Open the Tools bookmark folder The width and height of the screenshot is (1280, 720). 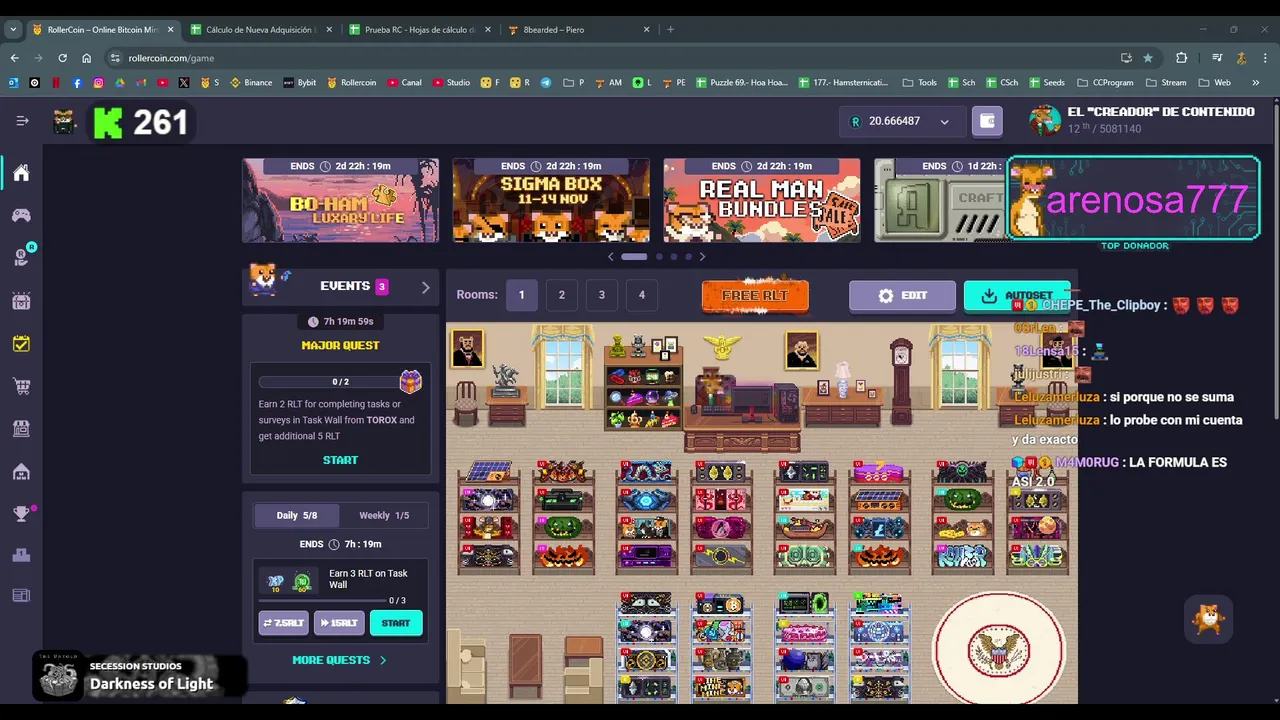[919, 82]
